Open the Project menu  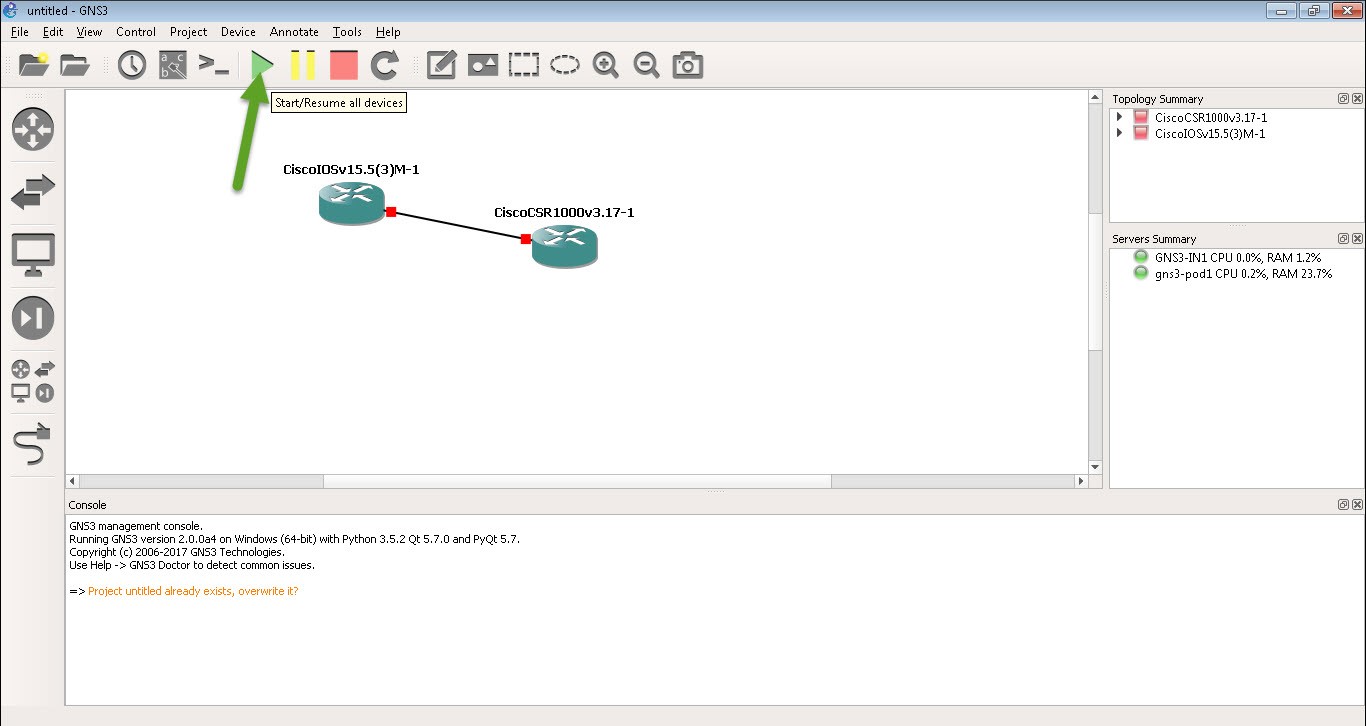coord(188,32)
